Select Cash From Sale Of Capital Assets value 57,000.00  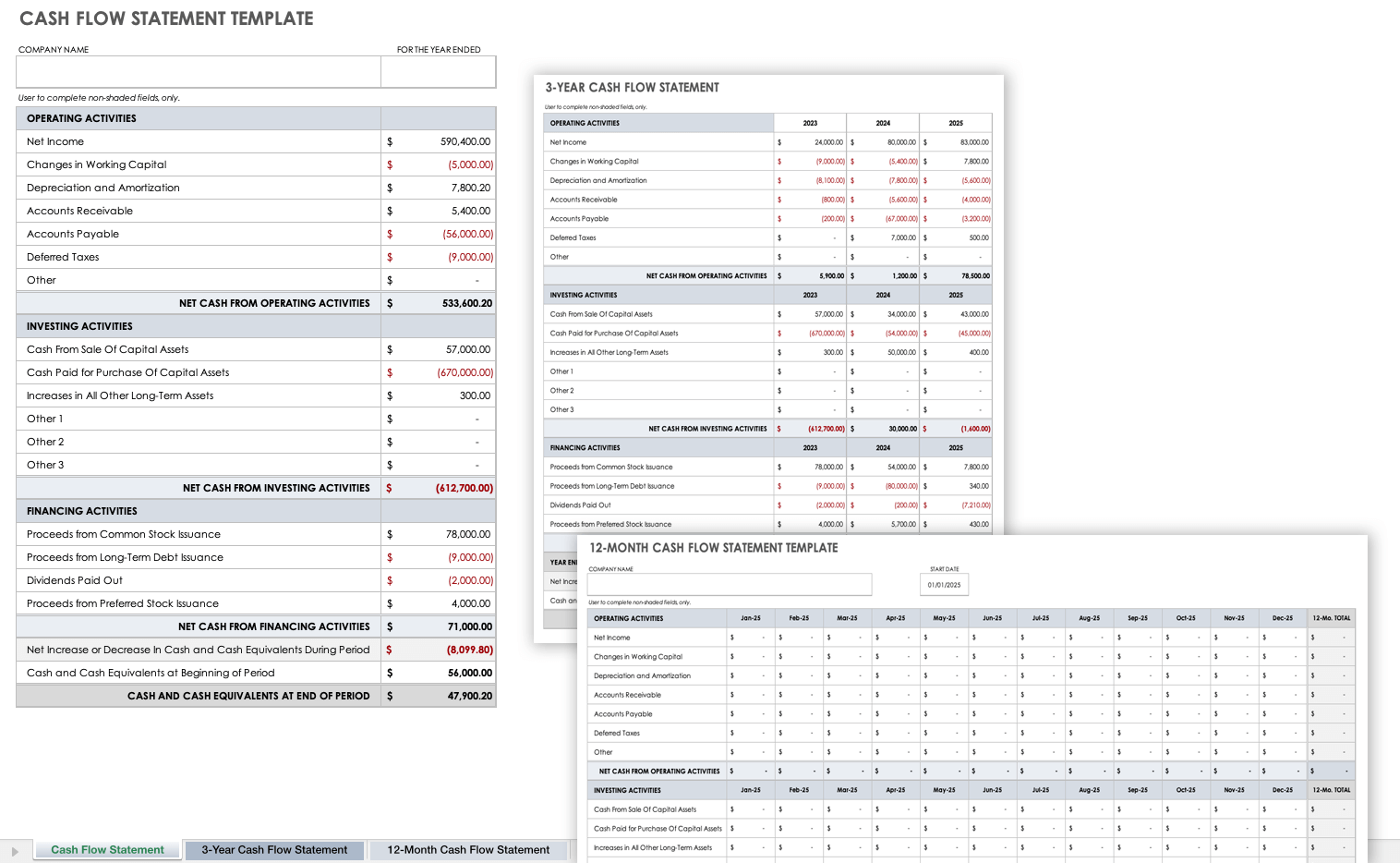coord(468,349)
